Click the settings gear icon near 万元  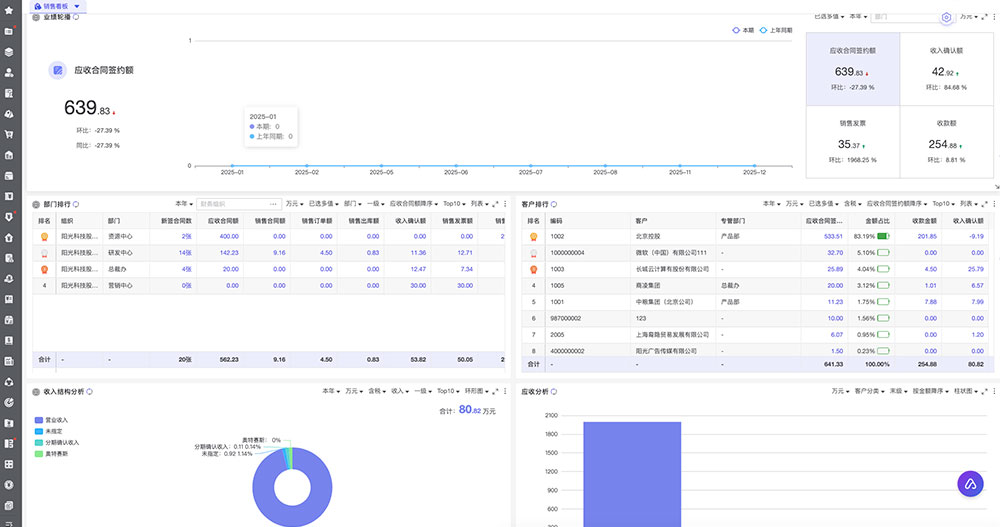click(x=946, y=17)
